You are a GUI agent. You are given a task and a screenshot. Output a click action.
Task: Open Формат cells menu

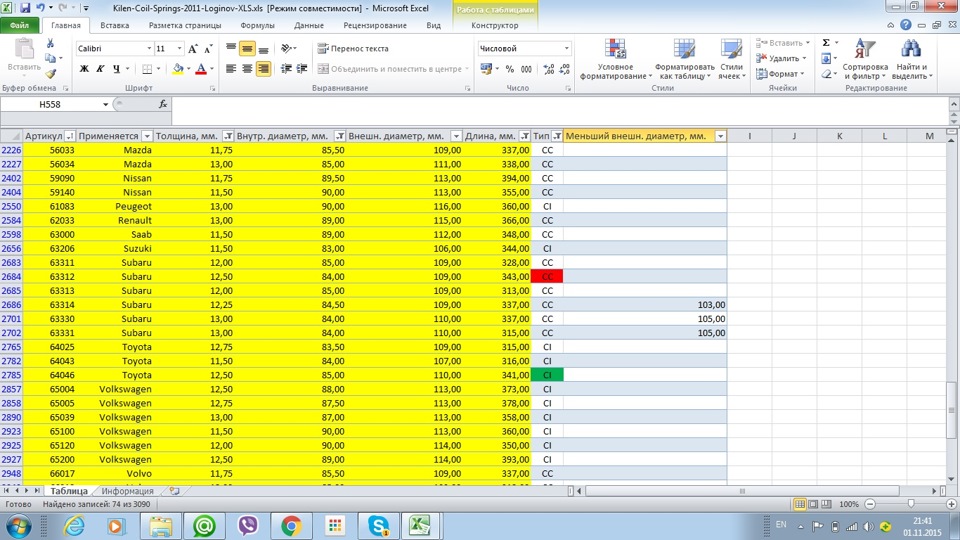tap(779, 73)
